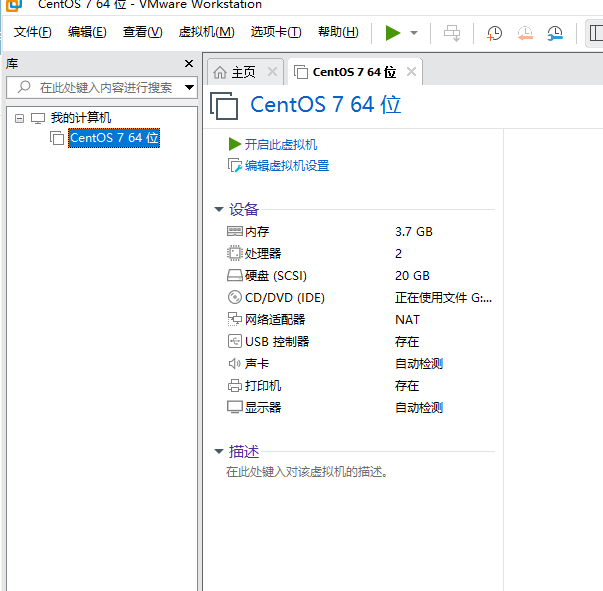The image size is (603, 591).
Task: Open the library search dropdown arrow
Action: tap(189, 88)
